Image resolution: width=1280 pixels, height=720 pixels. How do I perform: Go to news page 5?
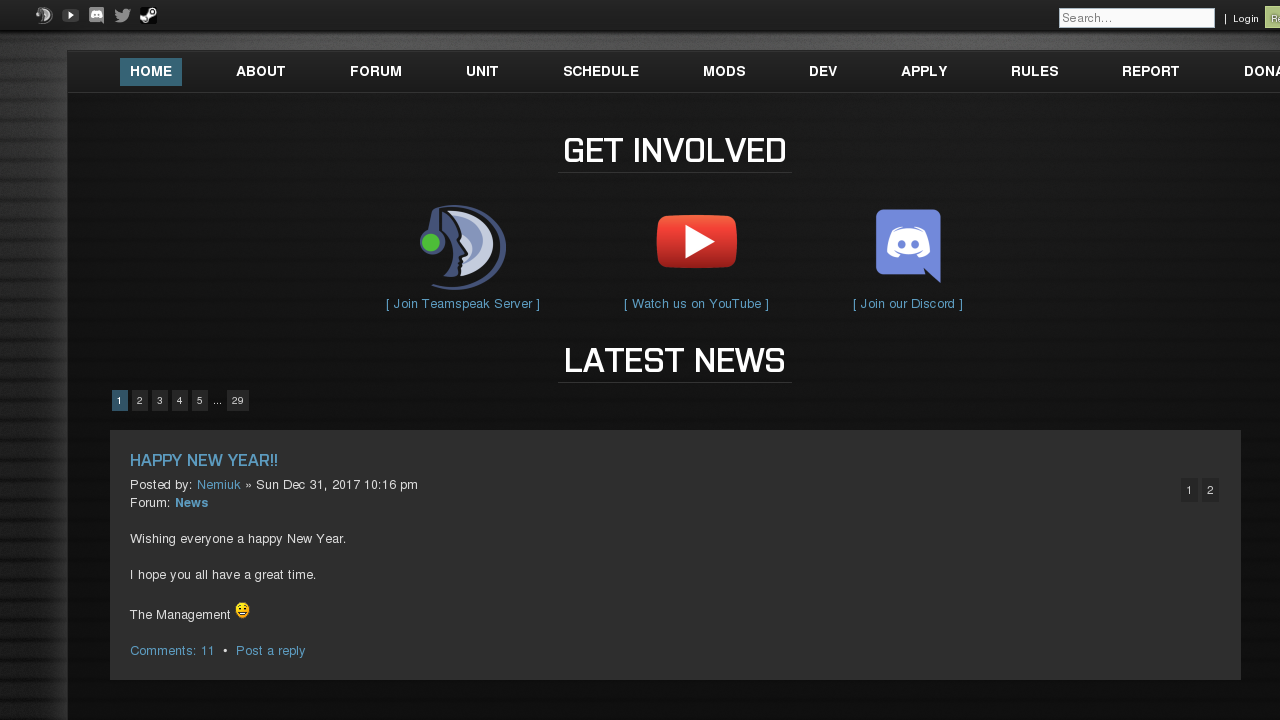point(200,401)
